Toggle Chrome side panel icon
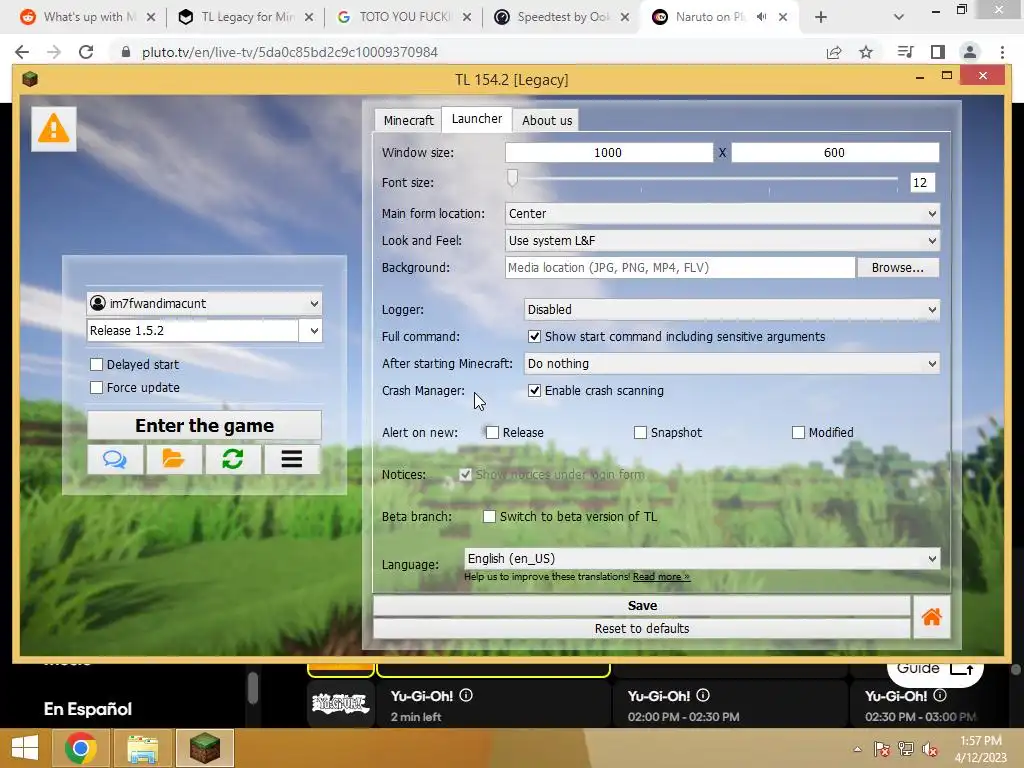Screen dimensions: 1024x768 click(x=938, y=52)
